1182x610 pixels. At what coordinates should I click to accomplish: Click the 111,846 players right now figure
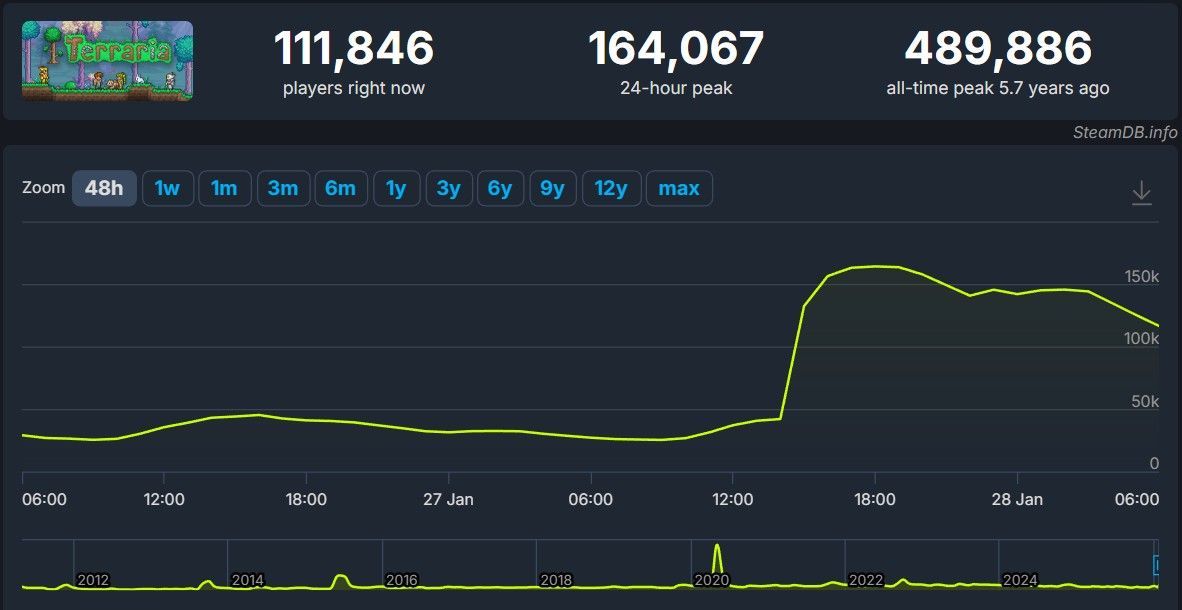point(354,49)
